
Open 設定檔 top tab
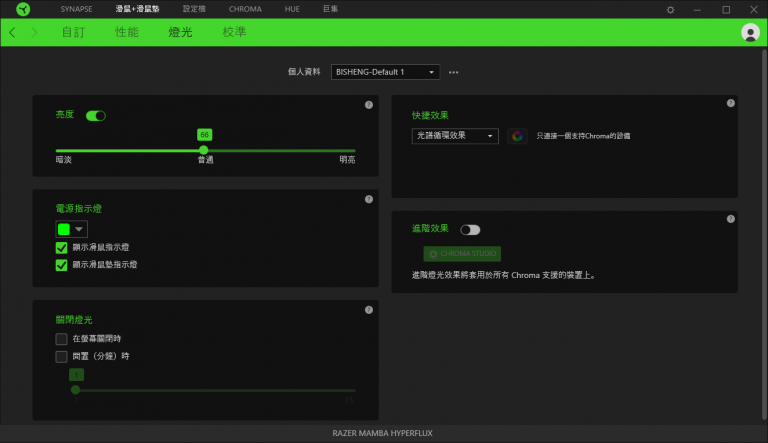coord(194,9)
